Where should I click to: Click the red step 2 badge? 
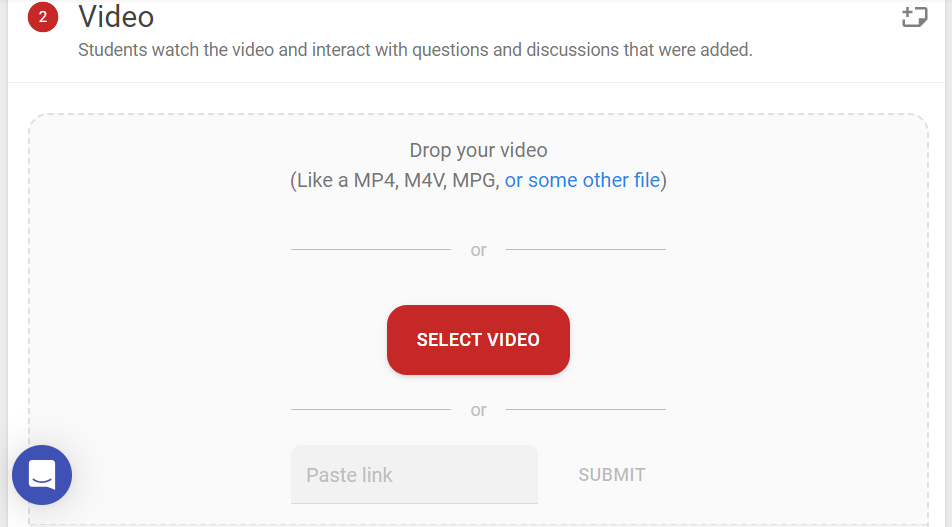[42, 17]
